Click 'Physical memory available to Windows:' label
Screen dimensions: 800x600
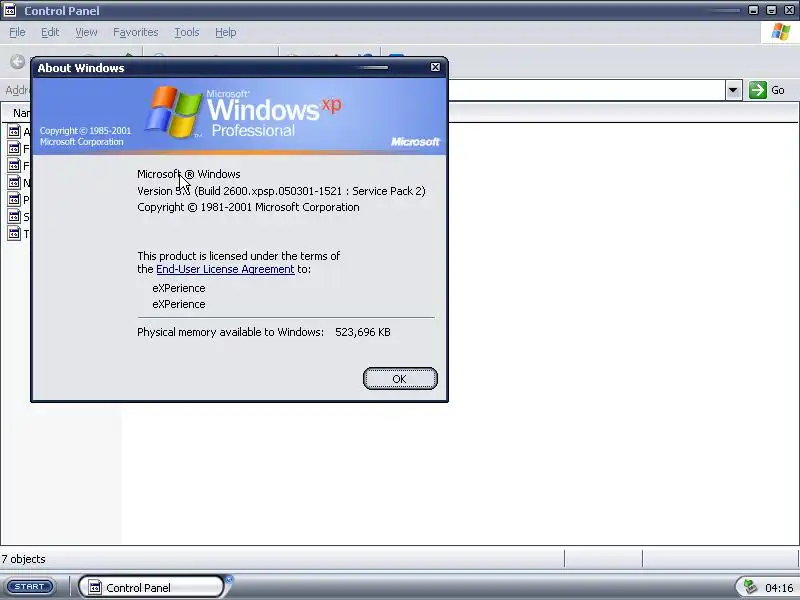[231, 332]
